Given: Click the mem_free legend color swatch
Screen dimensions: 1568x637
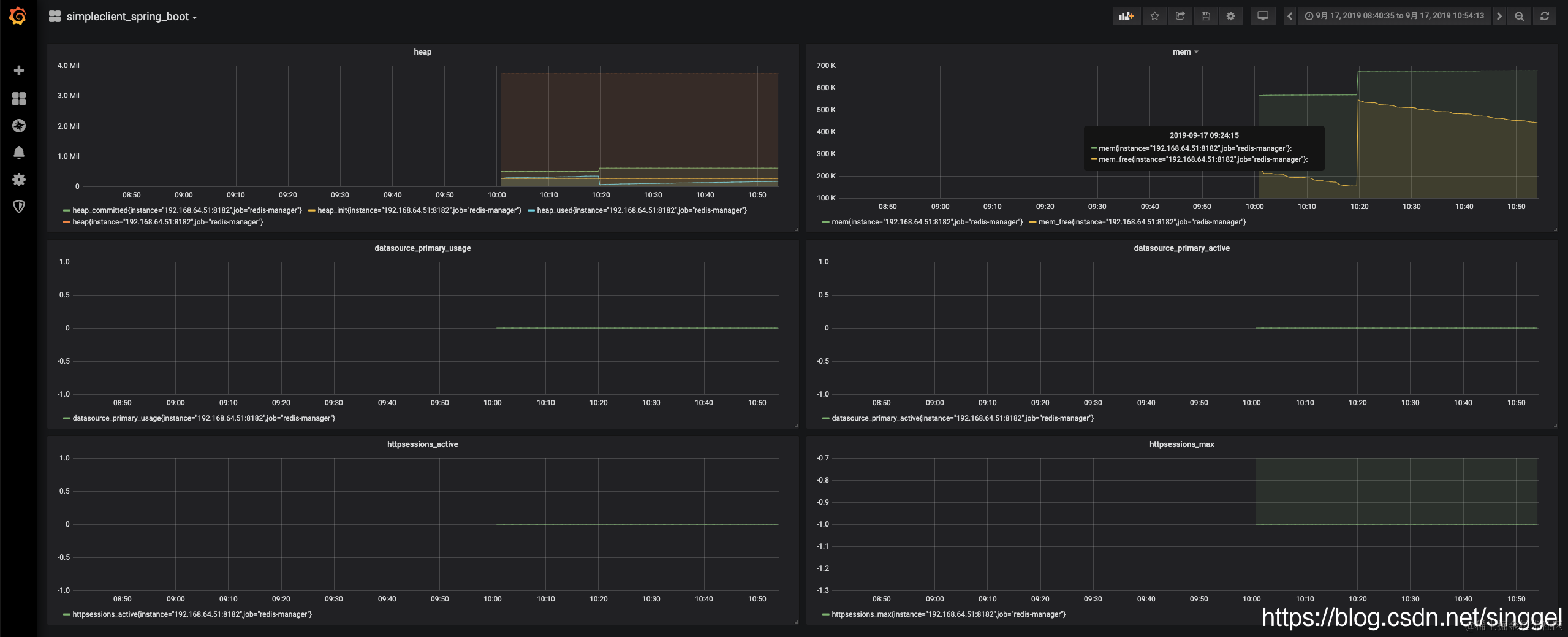Looking at the screenshot, I should (1032, 222).
